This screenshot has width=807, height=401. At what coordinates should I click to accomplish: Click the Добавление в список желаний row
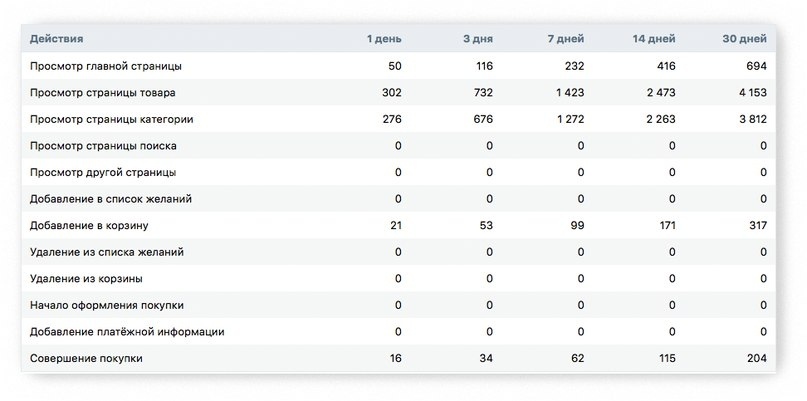398,199
